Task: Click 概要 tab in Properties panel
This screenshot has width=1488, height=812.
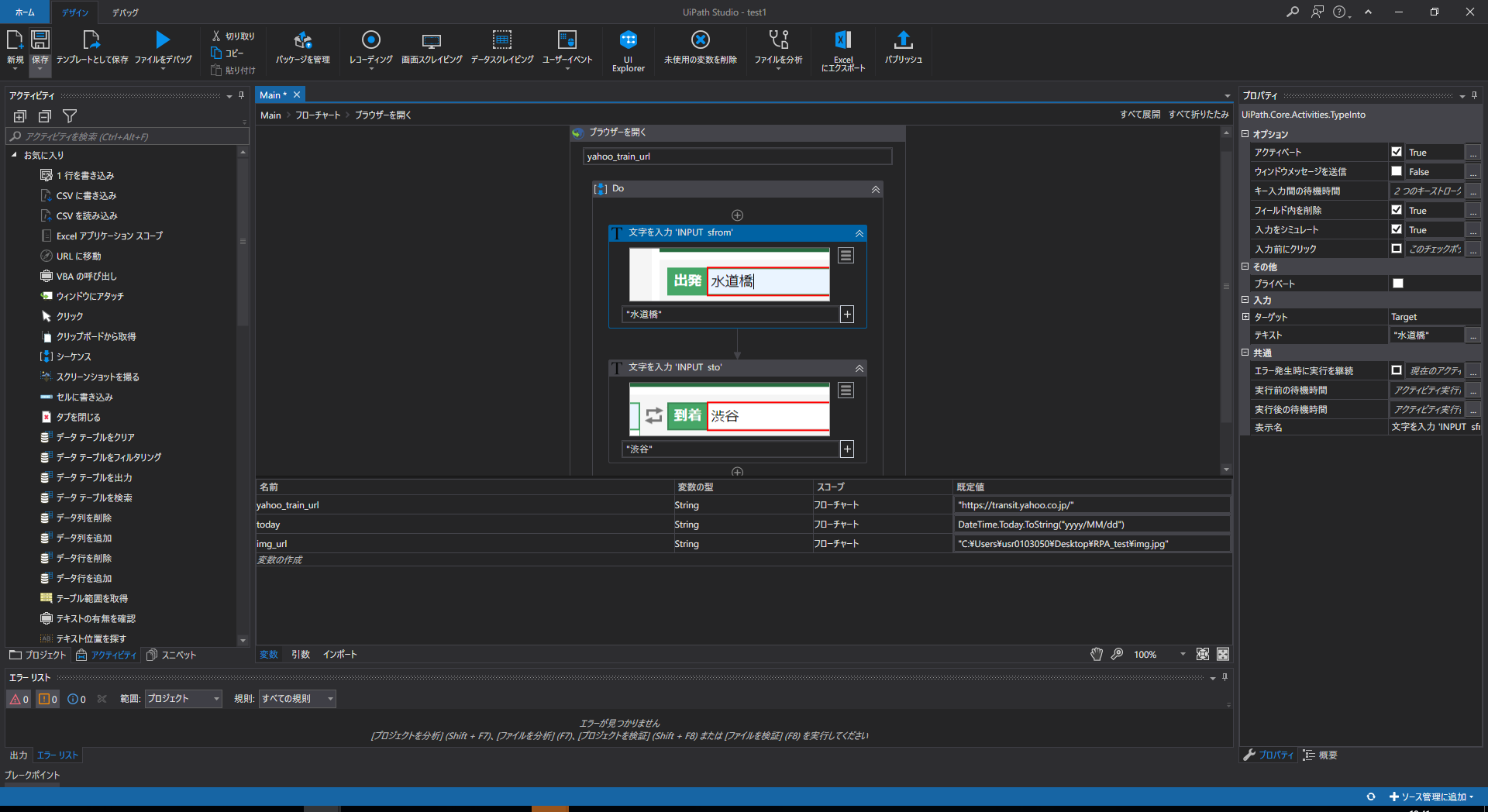Action: coord(1320,755)
